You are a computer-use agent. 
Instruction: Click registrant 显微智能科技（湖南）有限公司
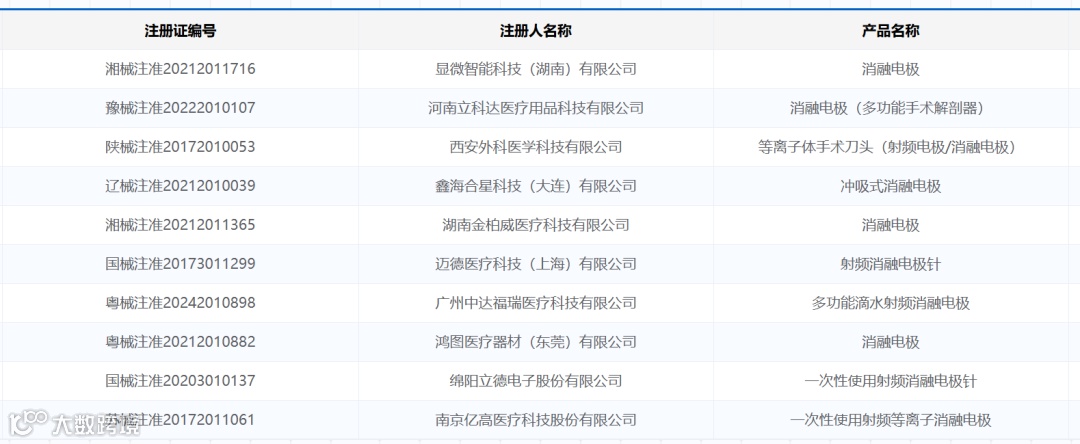(x=536, y=69)
